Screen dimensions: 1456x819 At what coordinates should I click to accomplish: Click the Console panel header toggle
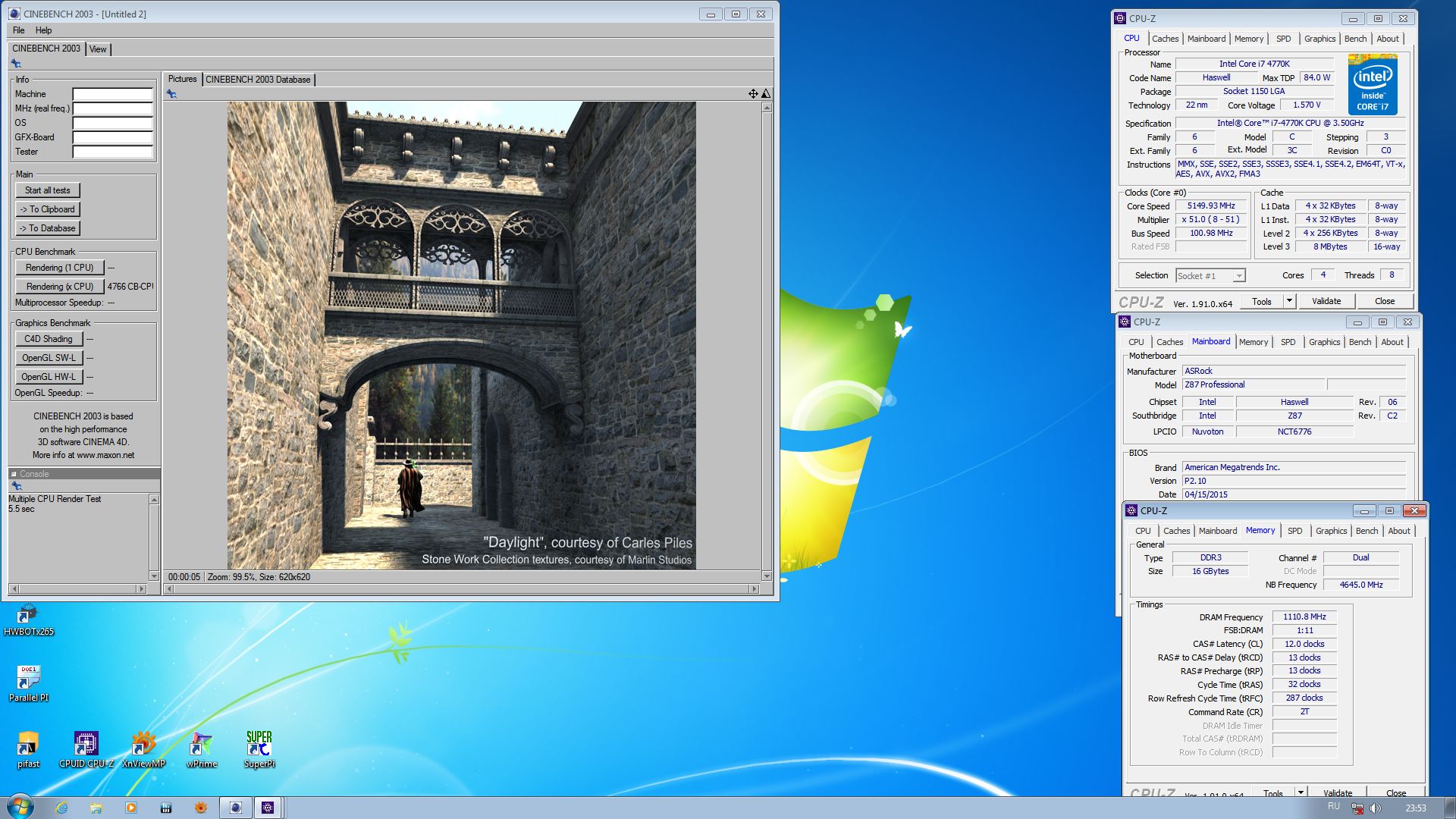pyautogui.click(x=14, y=474)
